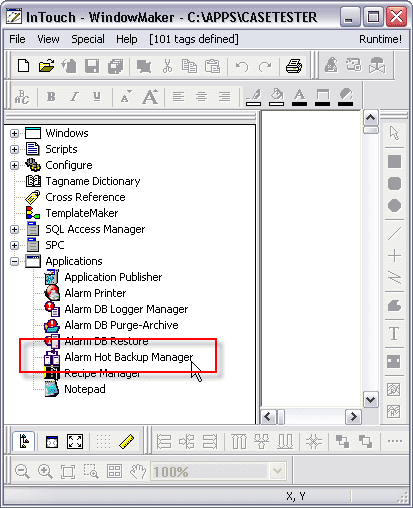
Task: Open the zoom percentage dropdown
Action: tap(277, 471)
